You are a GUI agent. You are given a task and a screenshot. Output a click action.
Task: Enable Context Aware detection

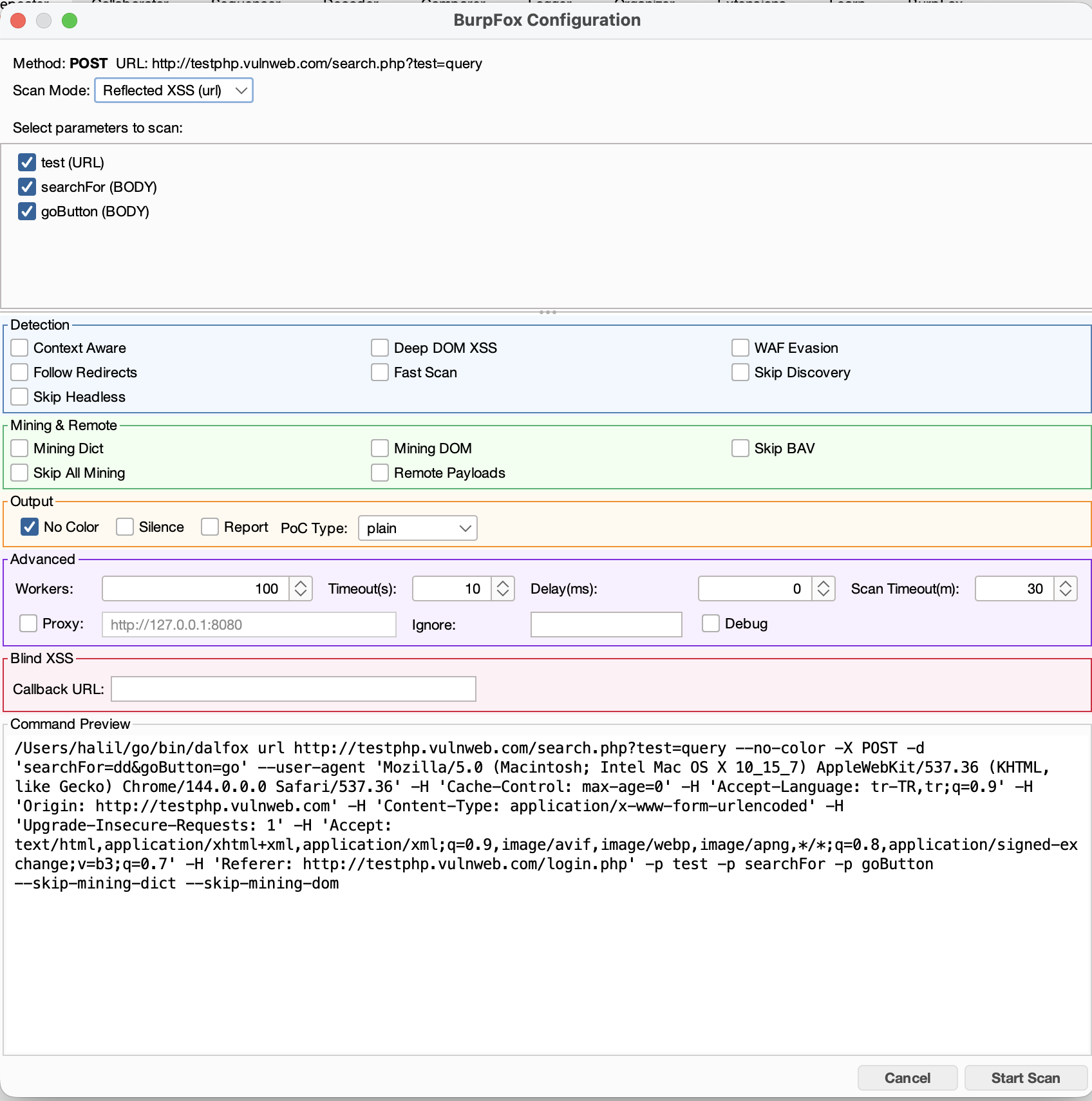(x=19, y=348)
